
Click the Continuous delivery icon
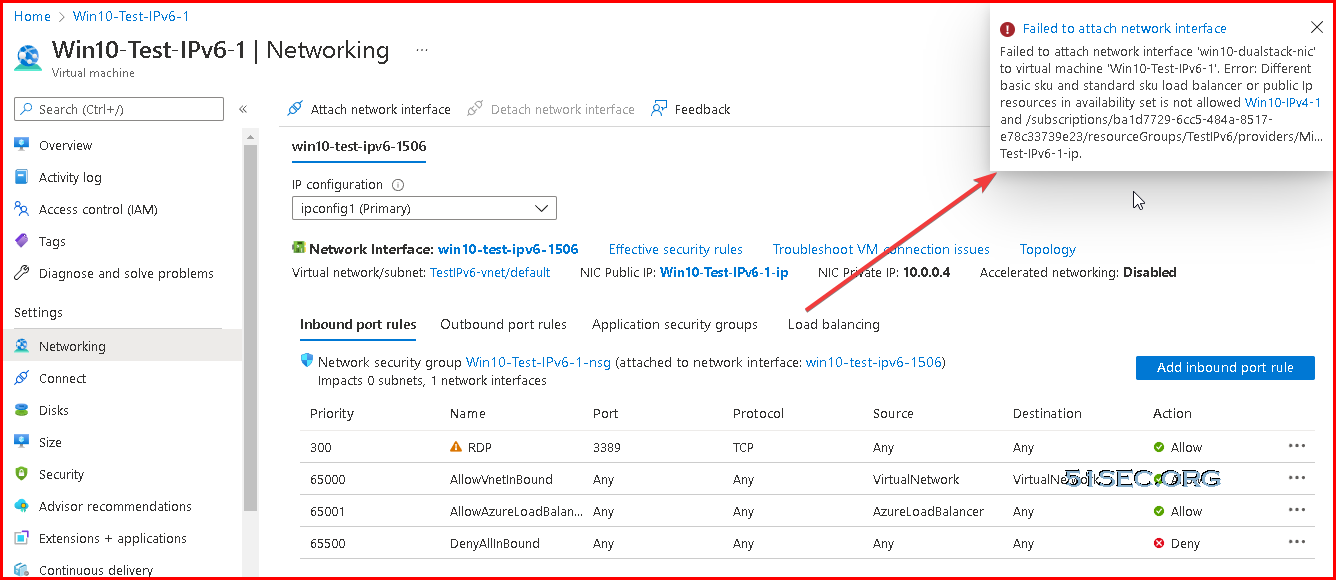[x=22, y=570]
